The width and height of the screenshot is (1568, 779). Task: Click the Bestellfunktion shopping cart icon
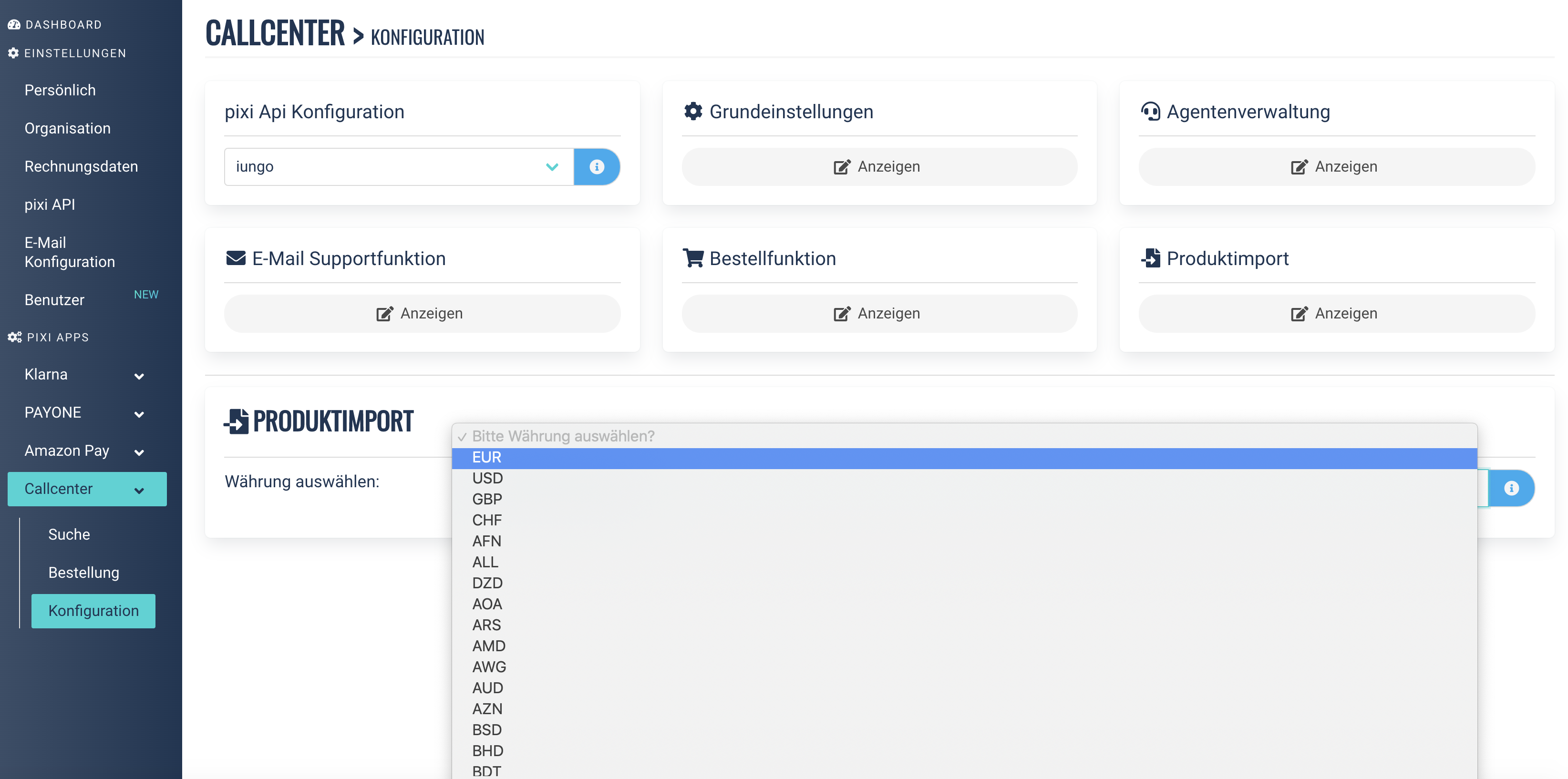[x=693, y=258]
